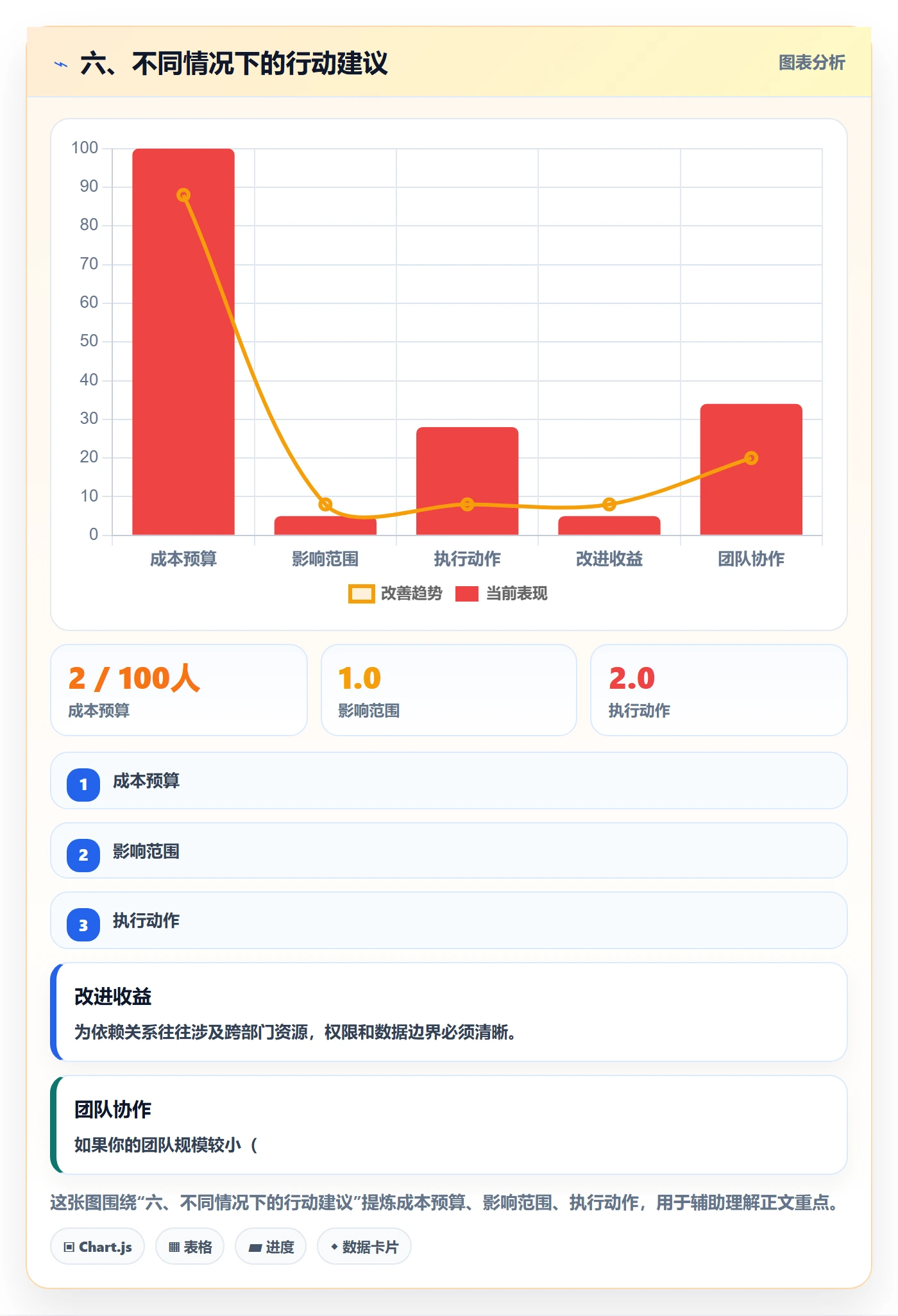Click the 执行动作 red bar in chart

tap(467, 481)
